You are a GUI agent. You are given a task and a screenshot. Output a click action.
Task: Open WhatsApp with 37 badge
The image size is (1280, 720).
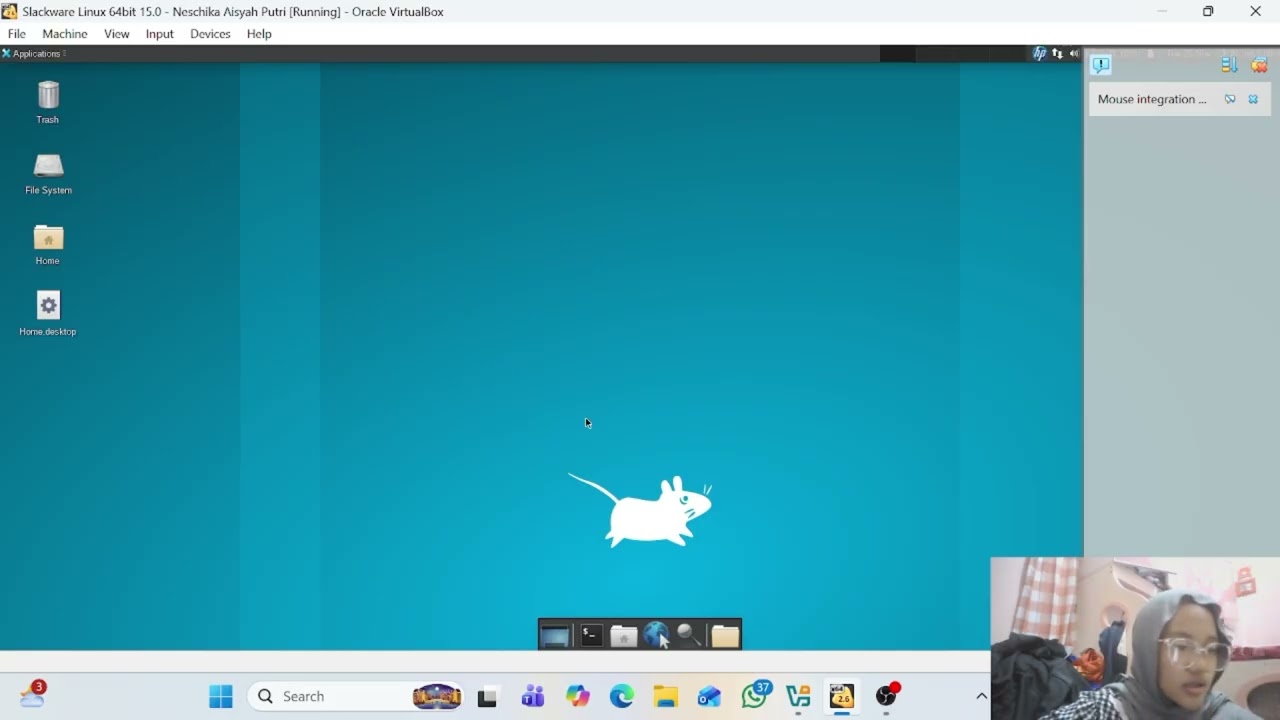click(756, 694)
